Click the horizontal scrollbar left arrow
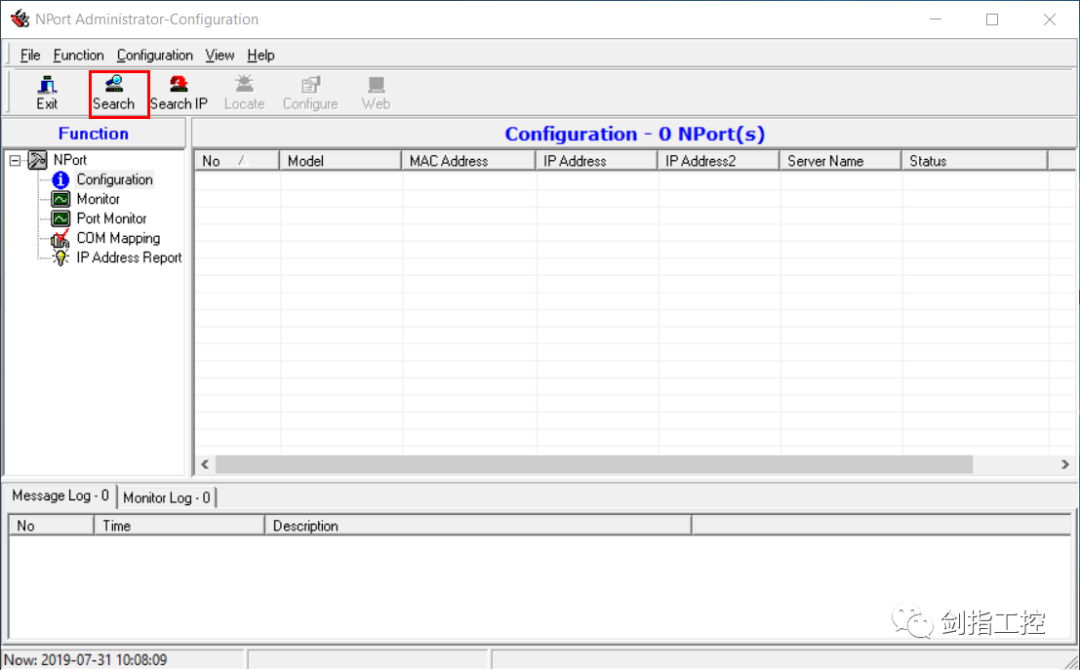 point(205,464)
